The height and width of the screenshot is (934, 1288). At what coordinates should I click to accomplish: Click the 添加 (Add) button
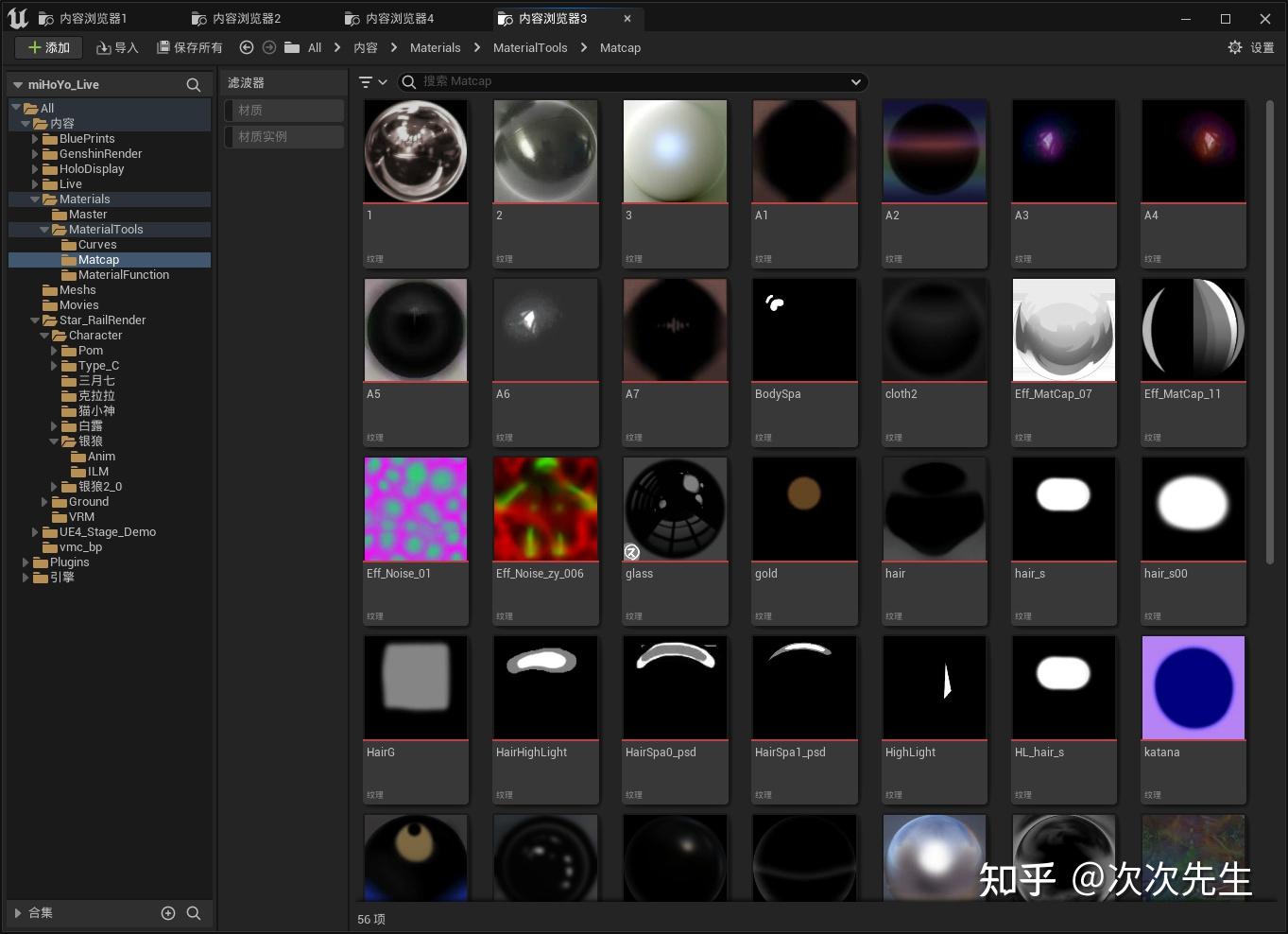48,47
